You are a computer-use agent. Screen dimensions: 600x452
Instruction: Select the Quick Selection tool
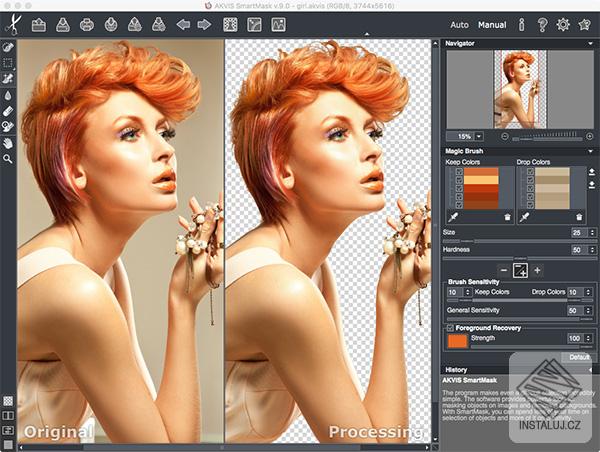(8, 47)
